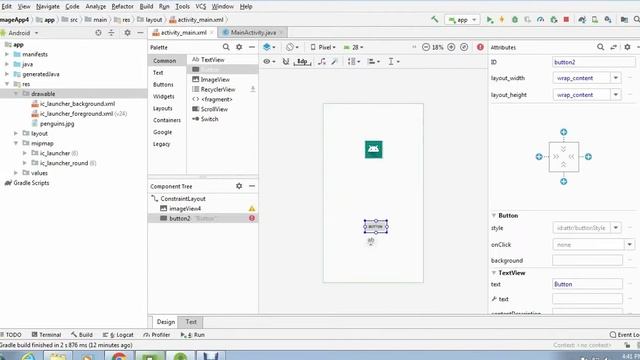Open the layout_width dropdown
Viewport: 640px width, 360px height.
tap(616, 78)
